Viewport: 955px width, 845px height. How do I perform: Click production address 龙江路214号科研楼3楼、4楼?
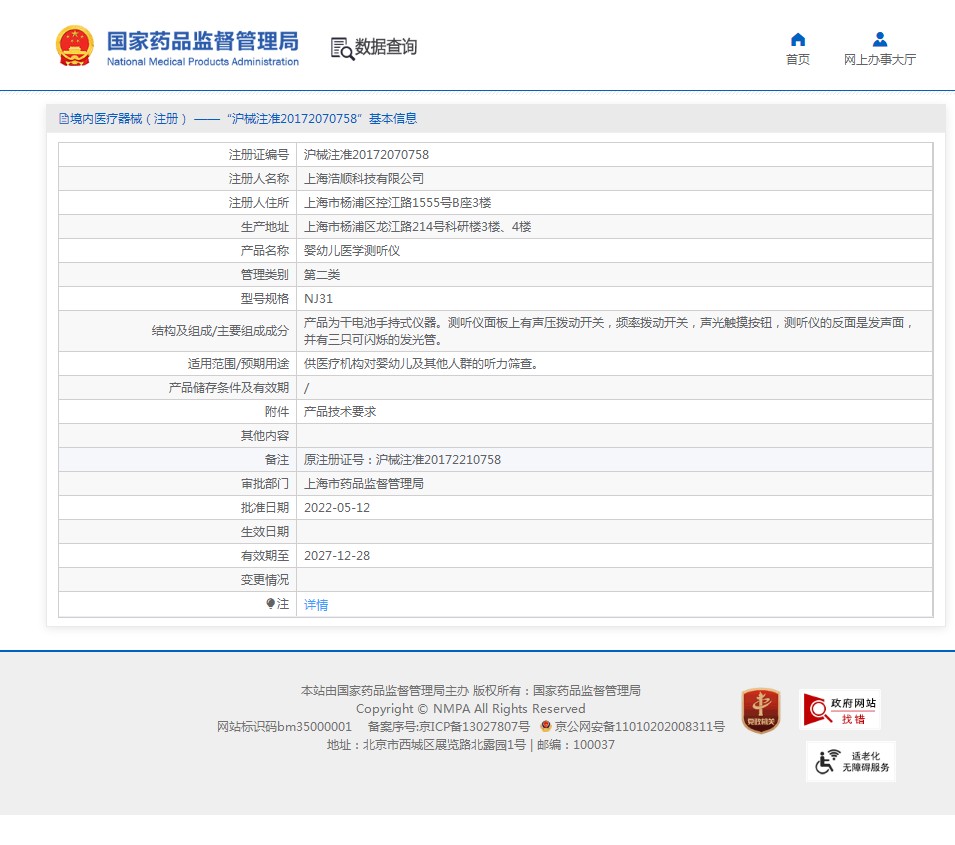(418, 227)
